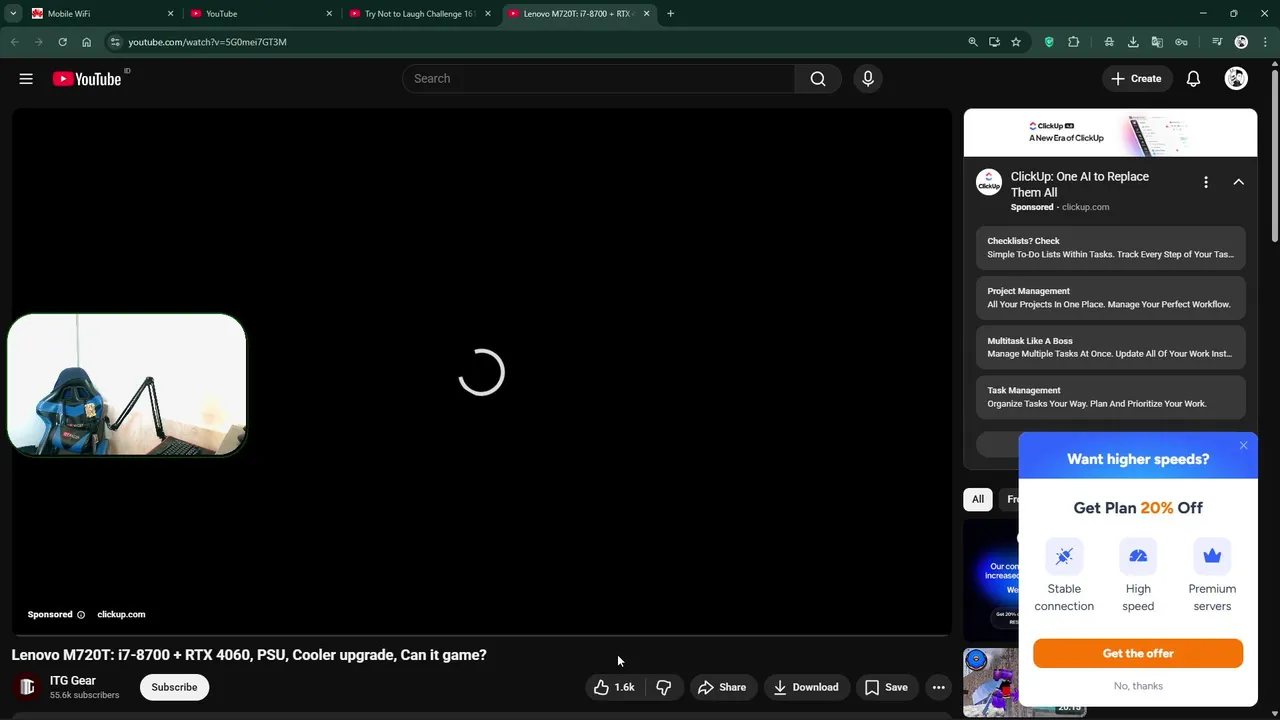Open Extensions puzzle piece menu
The width and height of the screenshot is (1280, 720).
(x=1074, y=42)
